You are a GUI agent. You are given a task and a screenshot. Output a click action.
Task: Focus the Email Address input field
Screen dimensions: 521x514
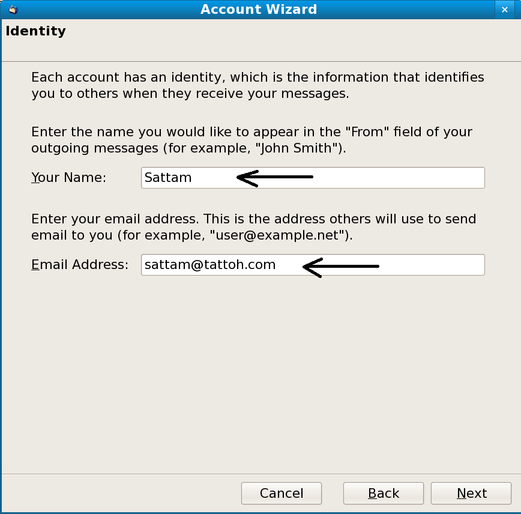313,265
